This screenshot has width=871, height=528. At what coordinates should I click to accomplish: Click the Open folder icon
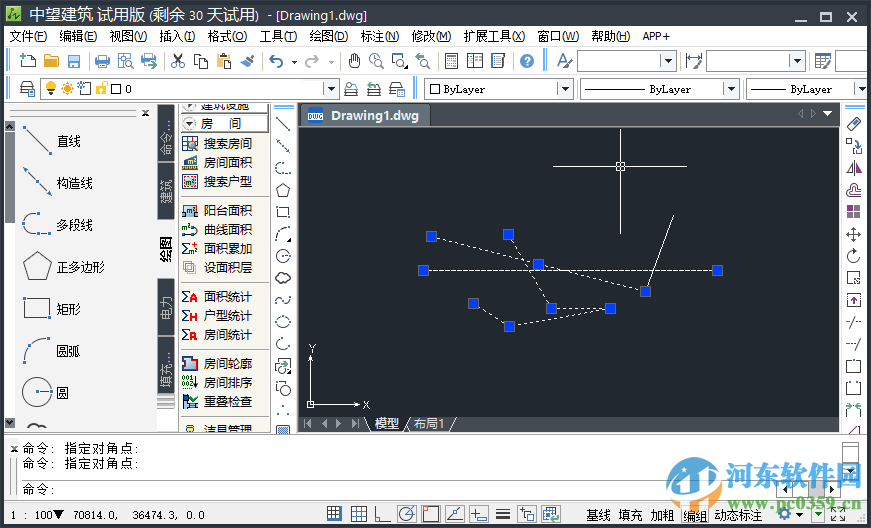pyautogui.click(x=51, y=61)
